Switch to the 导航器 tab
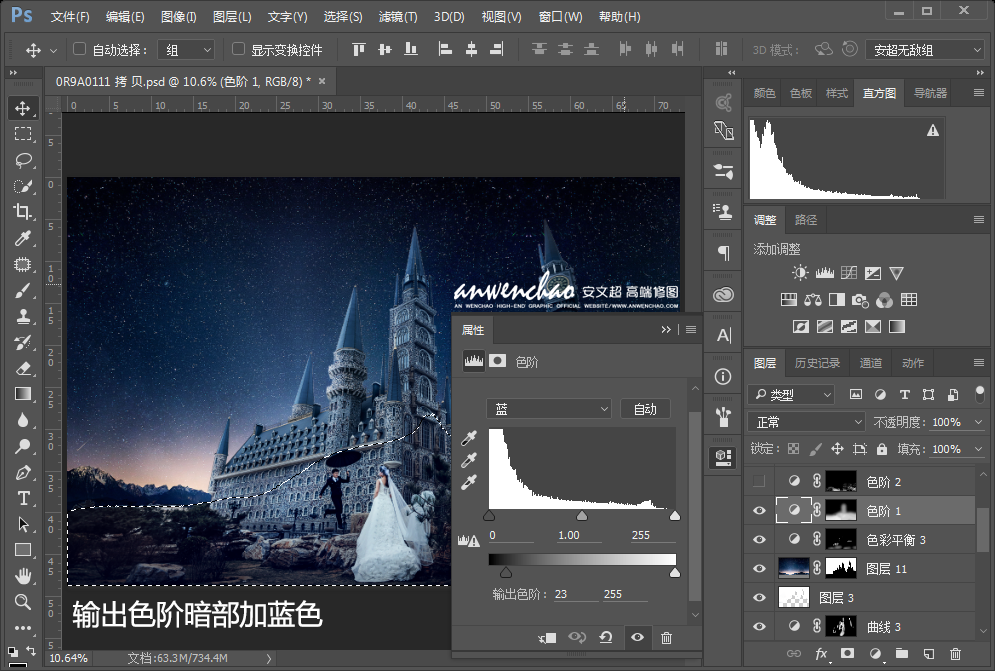The width and height of the screenshot is (995, 671). coord(930,93)
